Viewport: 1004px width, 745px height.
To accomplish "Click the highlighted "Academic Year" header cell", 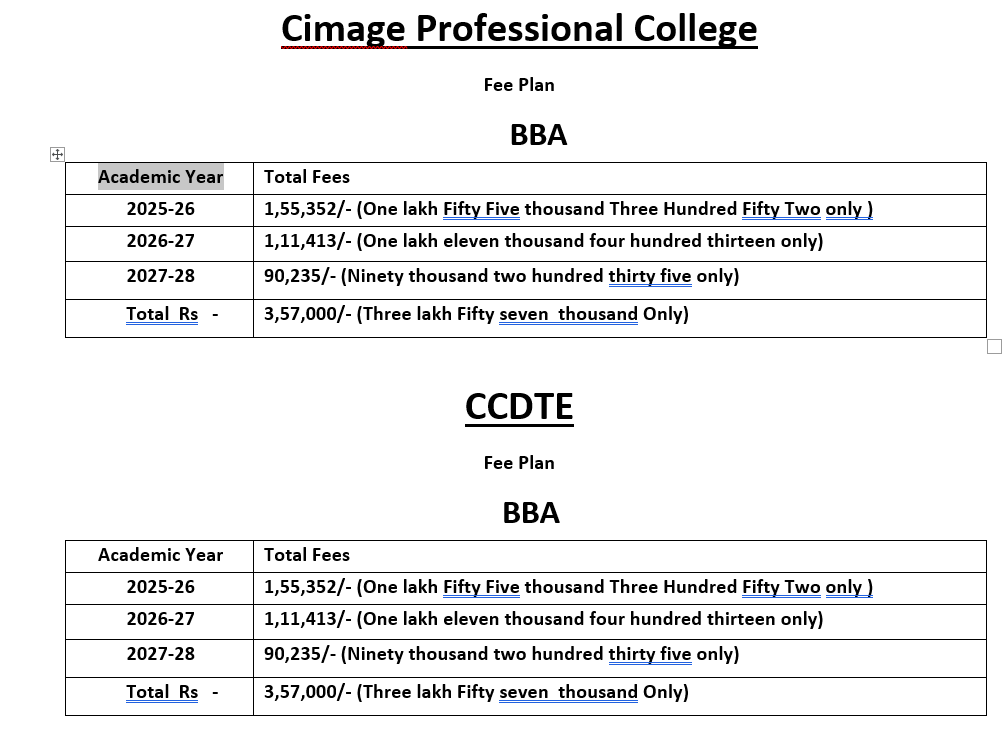I will coord(160,177).
